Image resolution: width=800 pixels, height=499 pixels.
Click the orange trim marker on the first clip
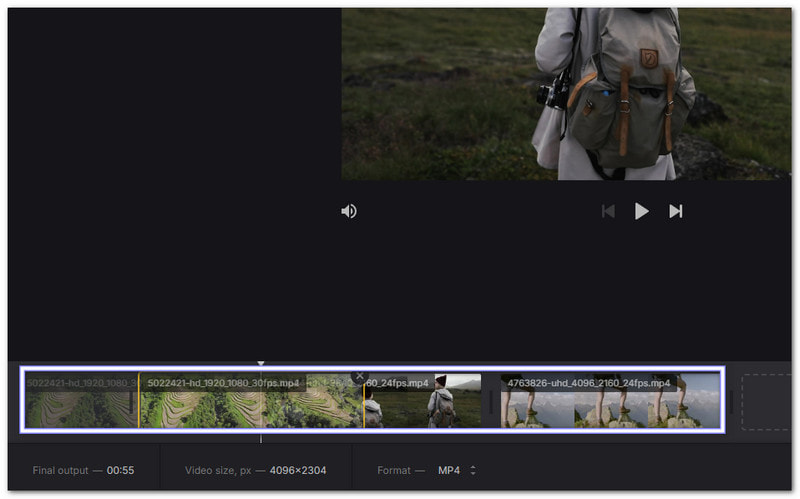138,402
